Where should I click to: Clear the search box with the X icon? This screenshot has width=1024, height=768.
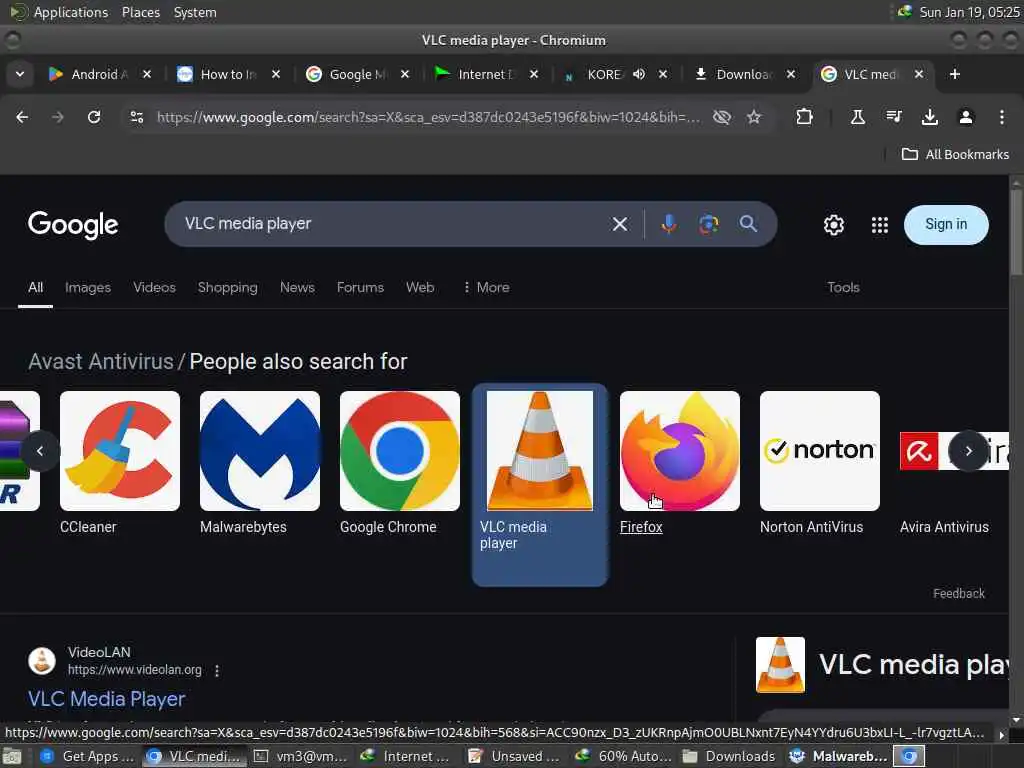620,225
